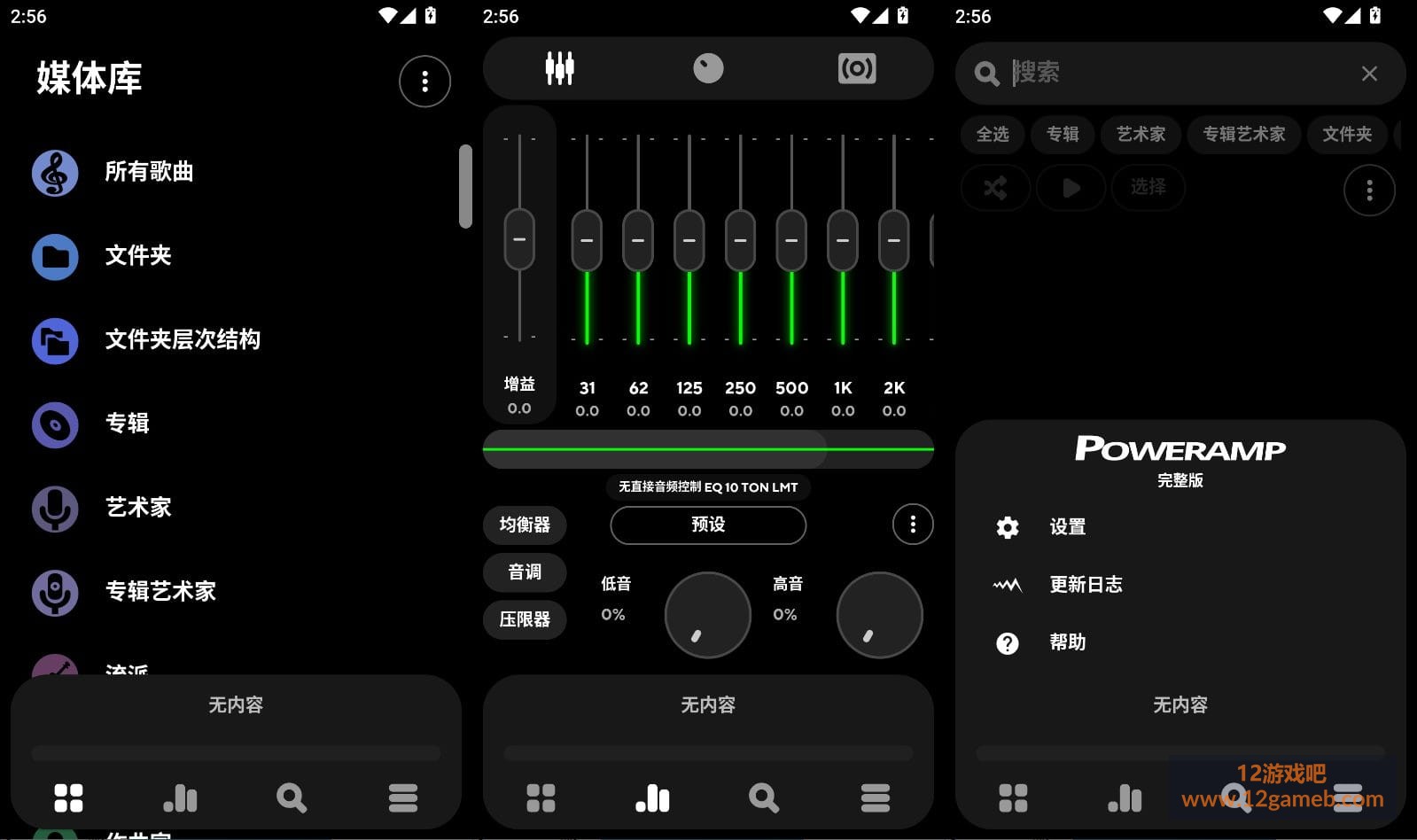Toggle the 全选 filter chip in search
The height and width of the screenshot is (840, 1417).
pos(993,135)
